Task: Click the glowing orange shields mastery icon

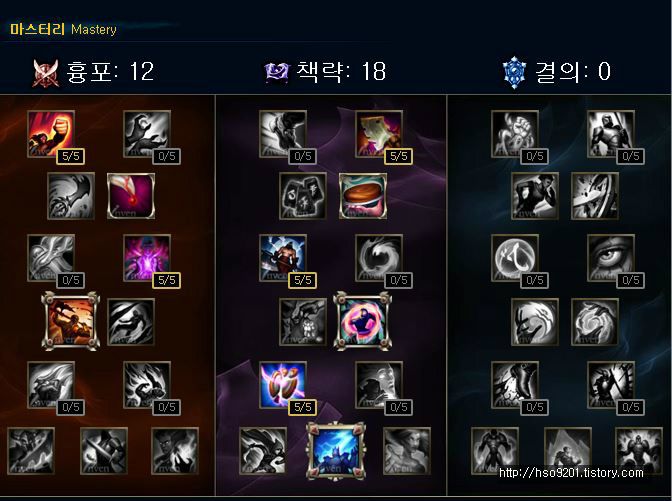Action: 283,385
